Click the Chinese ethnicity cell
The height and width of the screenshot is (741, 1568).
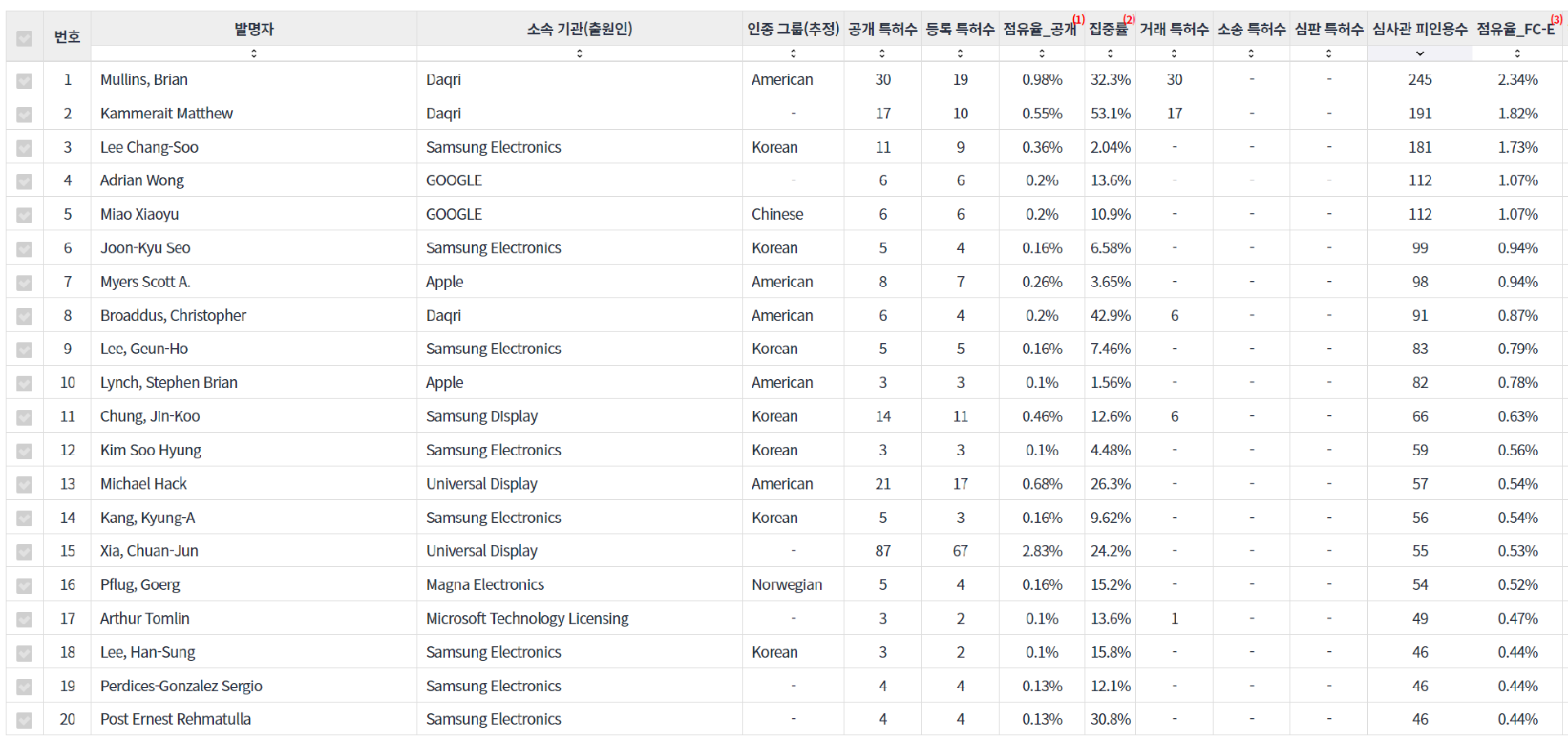(777, 214)
